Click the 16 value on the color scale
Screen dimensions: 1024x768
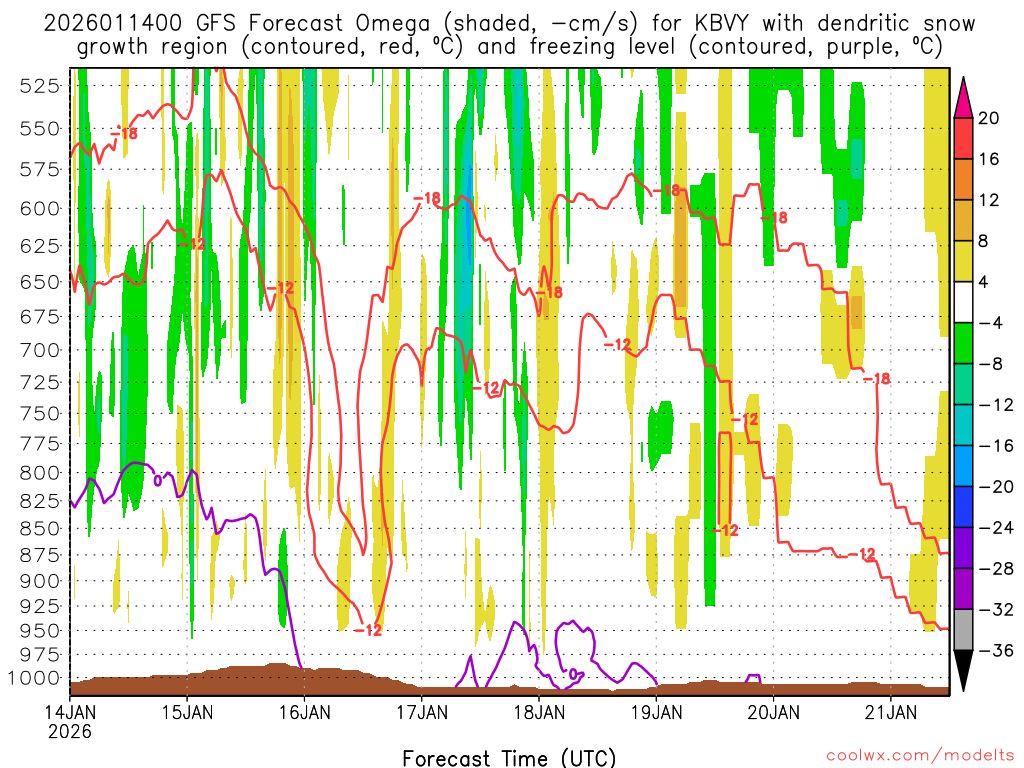pyautogui.click(x=989, y=159)
